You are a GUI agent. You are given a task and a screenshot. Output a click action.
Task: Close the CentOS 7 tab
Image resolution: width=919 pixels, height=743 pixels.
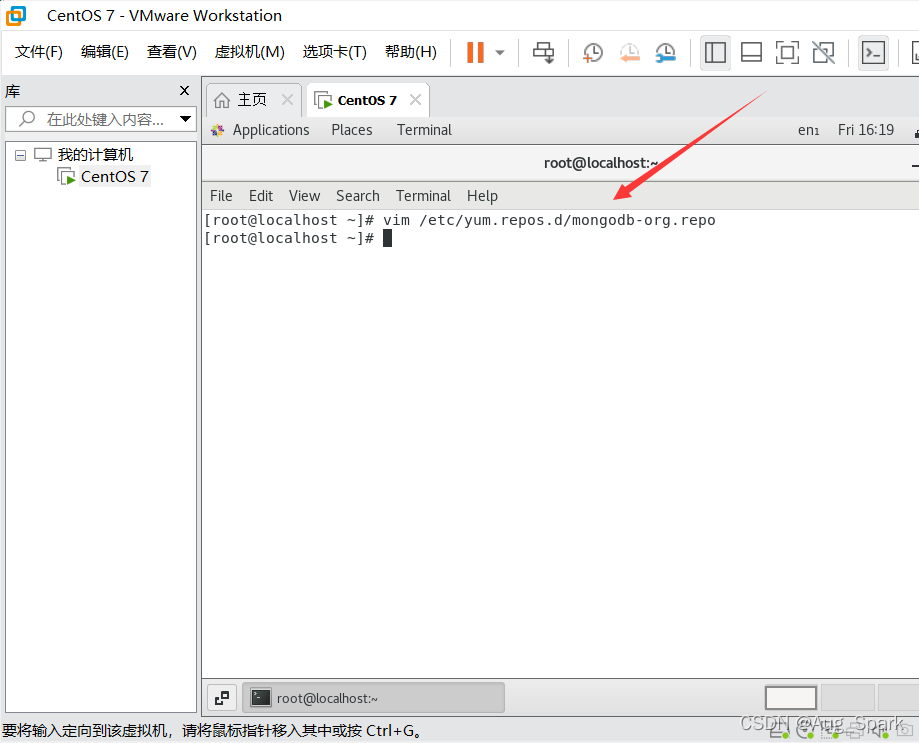[x=416, y=100]
